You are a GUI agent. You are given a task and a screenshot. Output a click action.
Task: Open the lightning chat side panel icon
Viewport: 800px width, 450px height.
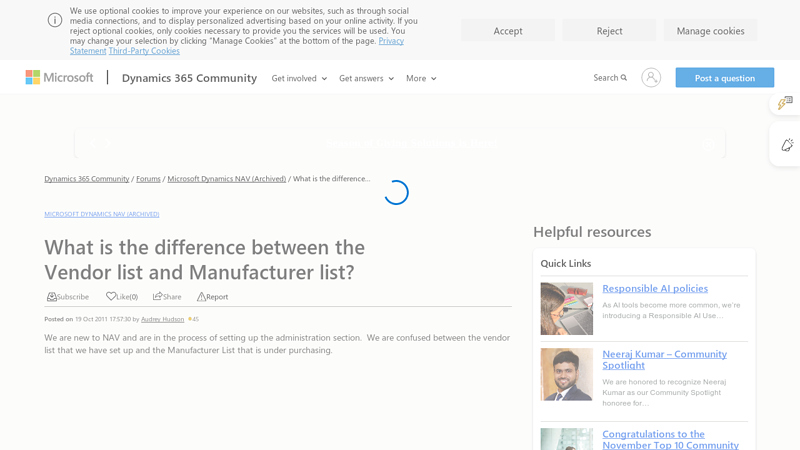pos(785,104)
